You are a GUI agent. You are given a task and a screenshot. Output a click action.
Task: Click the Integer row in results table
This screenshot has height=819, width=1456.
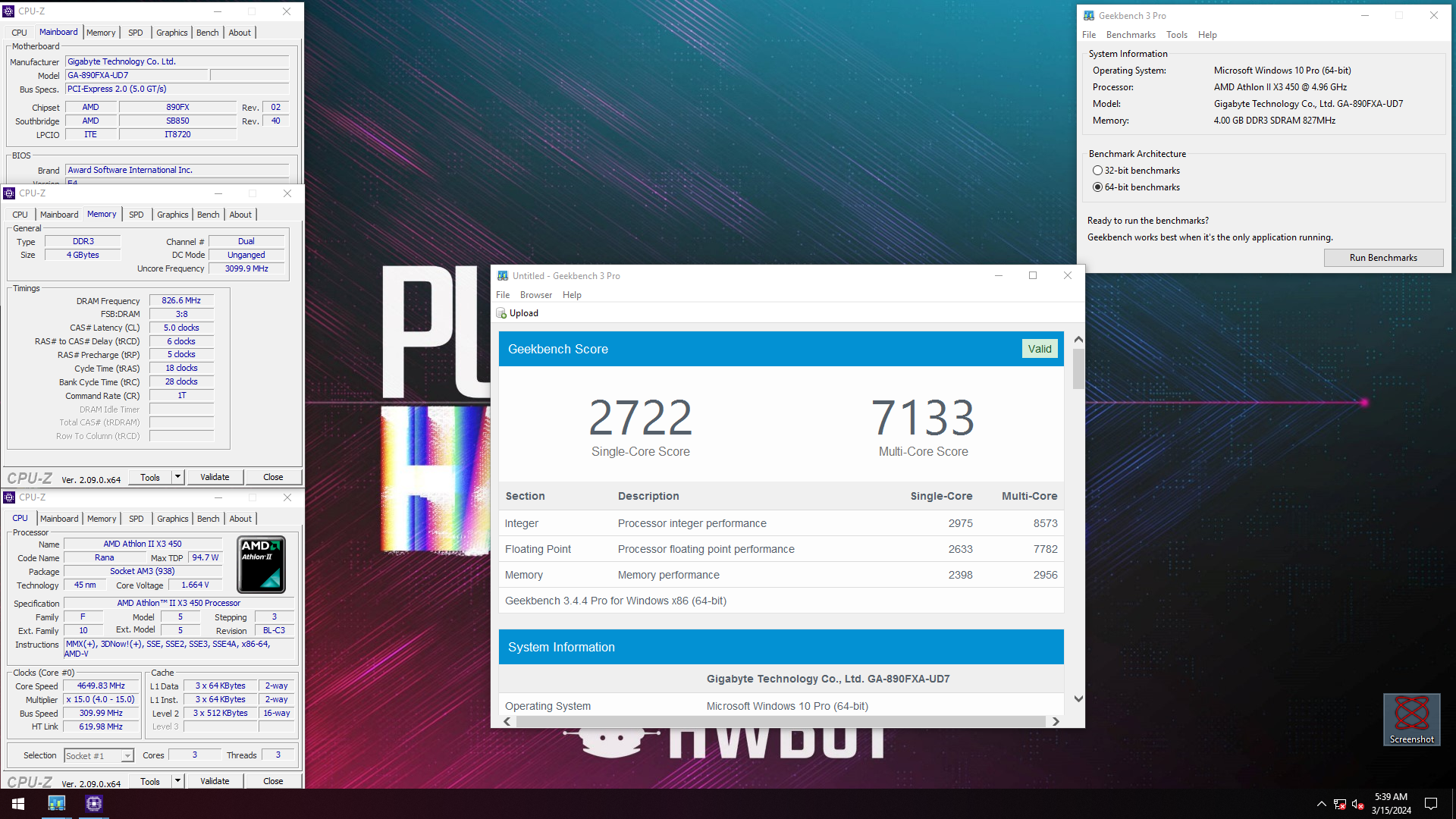pyautogui.click(x=781, y=523)
